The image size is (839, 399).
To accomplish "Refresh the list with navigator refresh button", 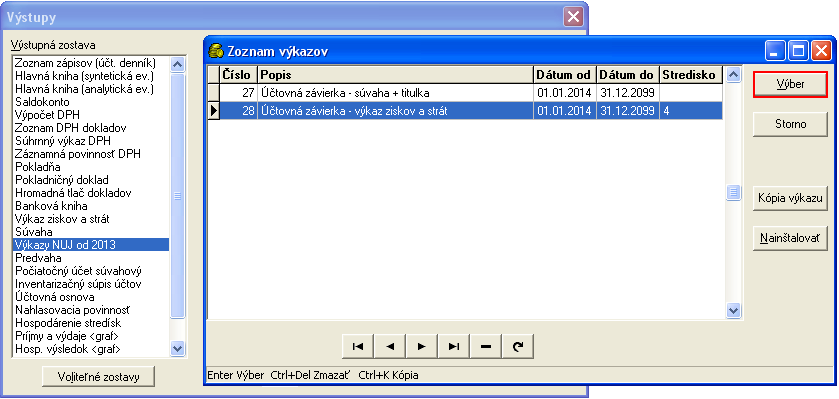I will click(517, 347).
